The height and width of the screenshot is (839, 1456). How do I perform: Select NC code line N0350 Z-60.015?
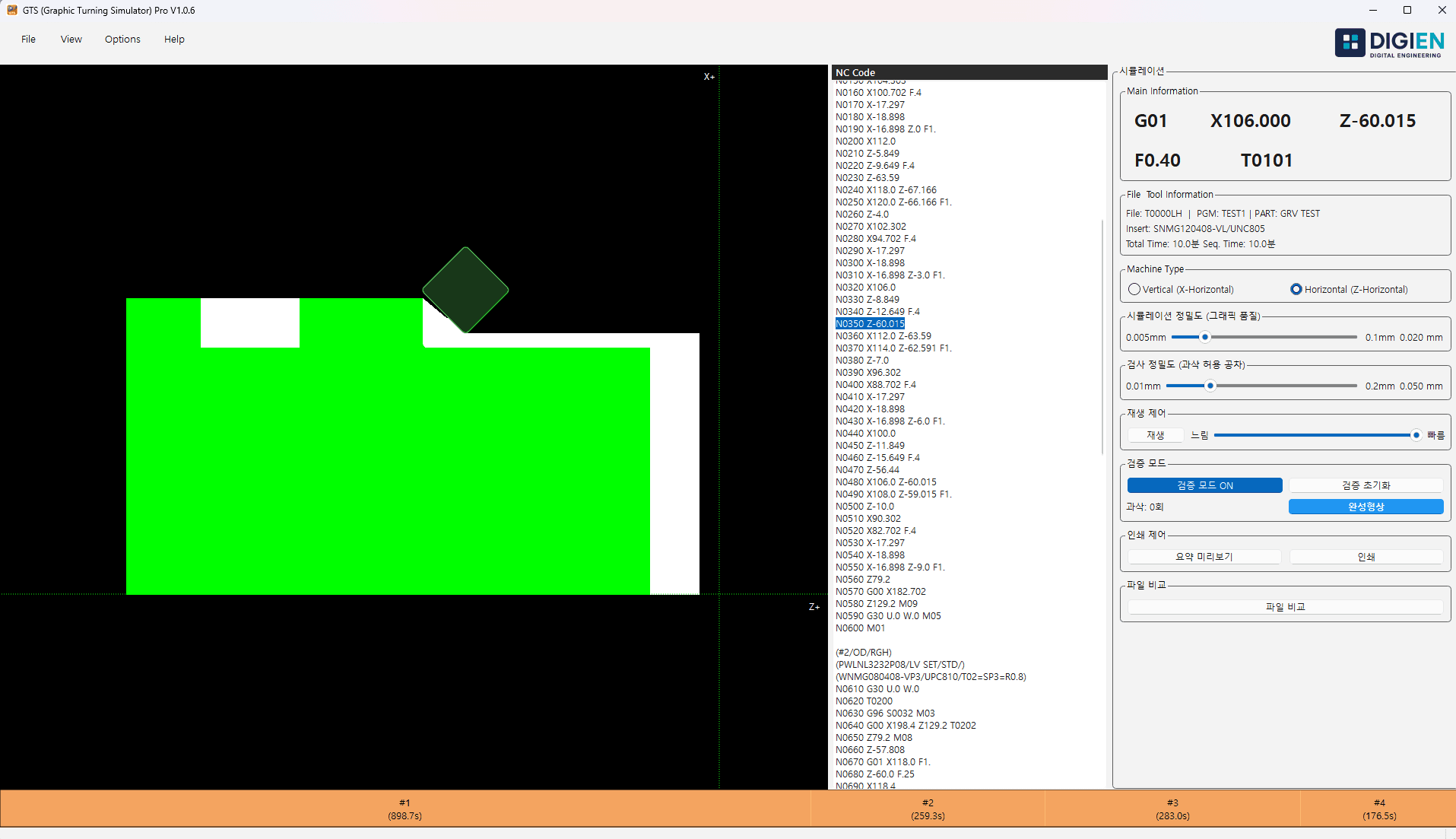(x=869, y=323)
